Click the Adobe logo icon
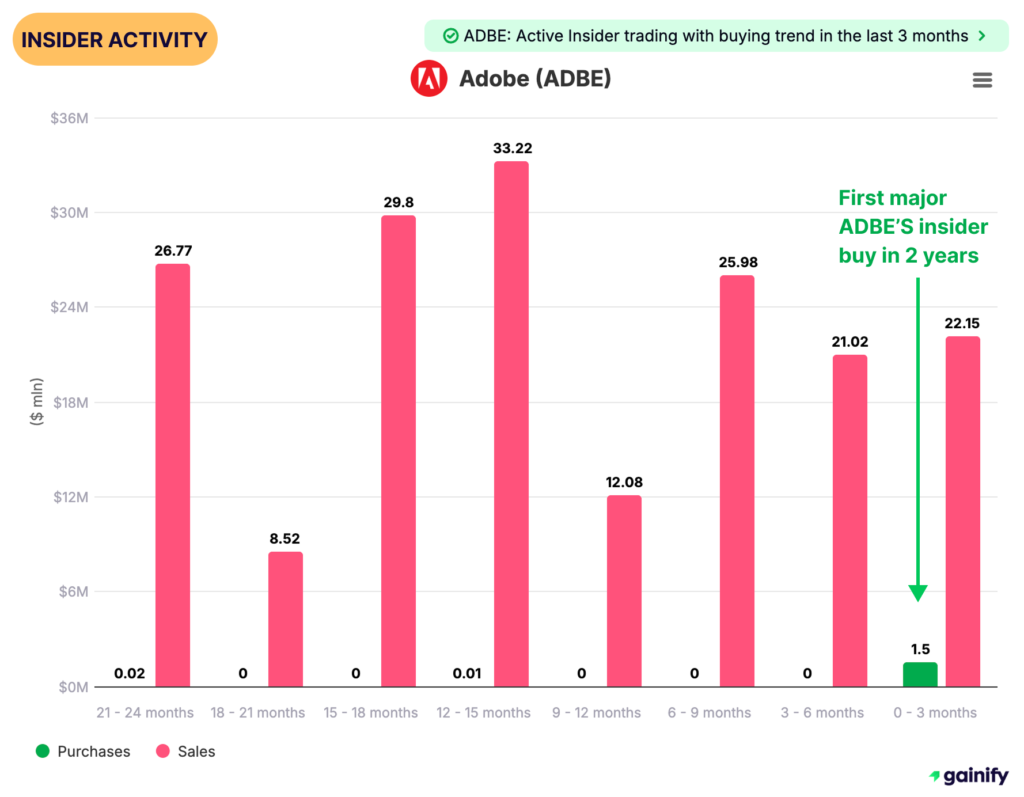1024x797 pixels. click(x=429, y=78)
